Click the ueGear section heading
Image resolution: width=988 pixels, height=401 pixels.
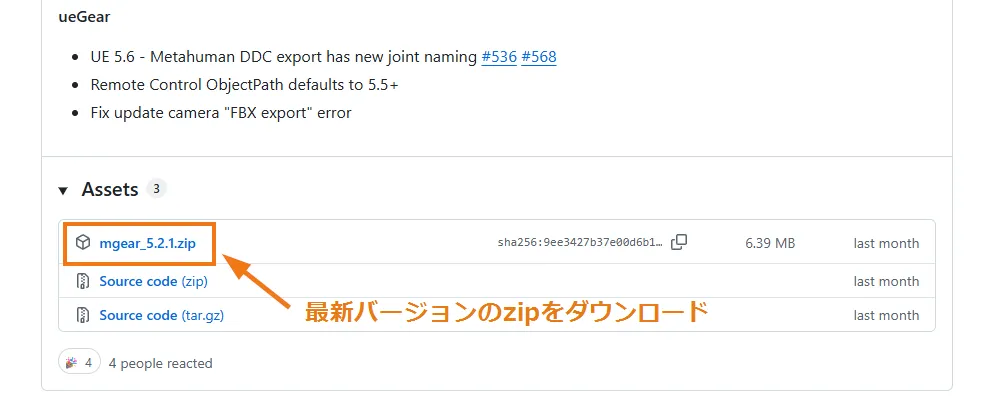(x=83, y=18)
